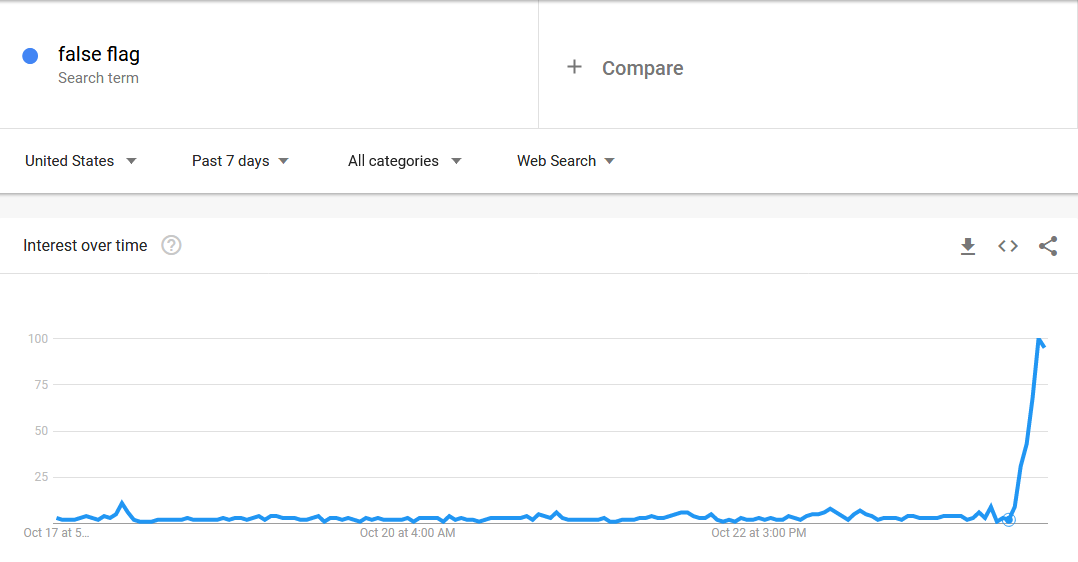Screen dimensions: 1078x562
Task: Select the Oct 17 axis label
Action: tap(56, 533)
